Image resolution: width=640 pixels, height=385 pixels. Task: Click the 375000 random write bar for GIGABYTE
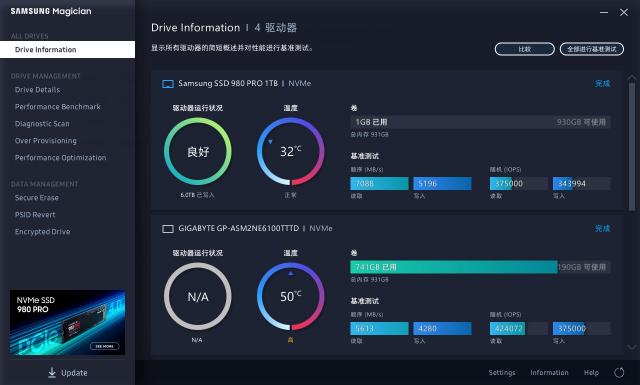pos(582,329)
